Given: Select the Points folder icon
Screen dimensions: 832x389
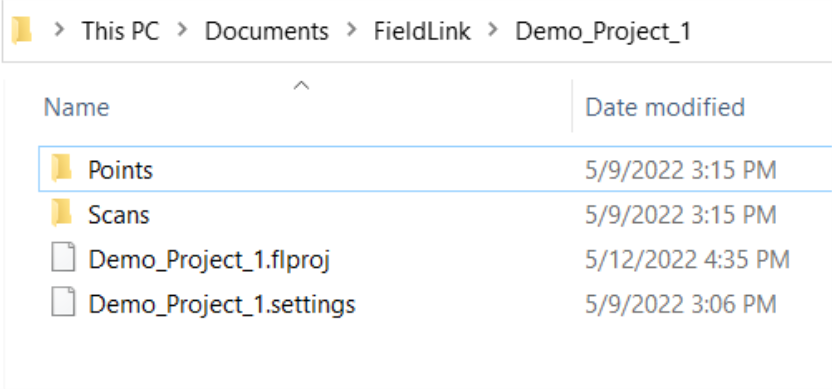Looking at the screenshot, I should click(62, 169).
